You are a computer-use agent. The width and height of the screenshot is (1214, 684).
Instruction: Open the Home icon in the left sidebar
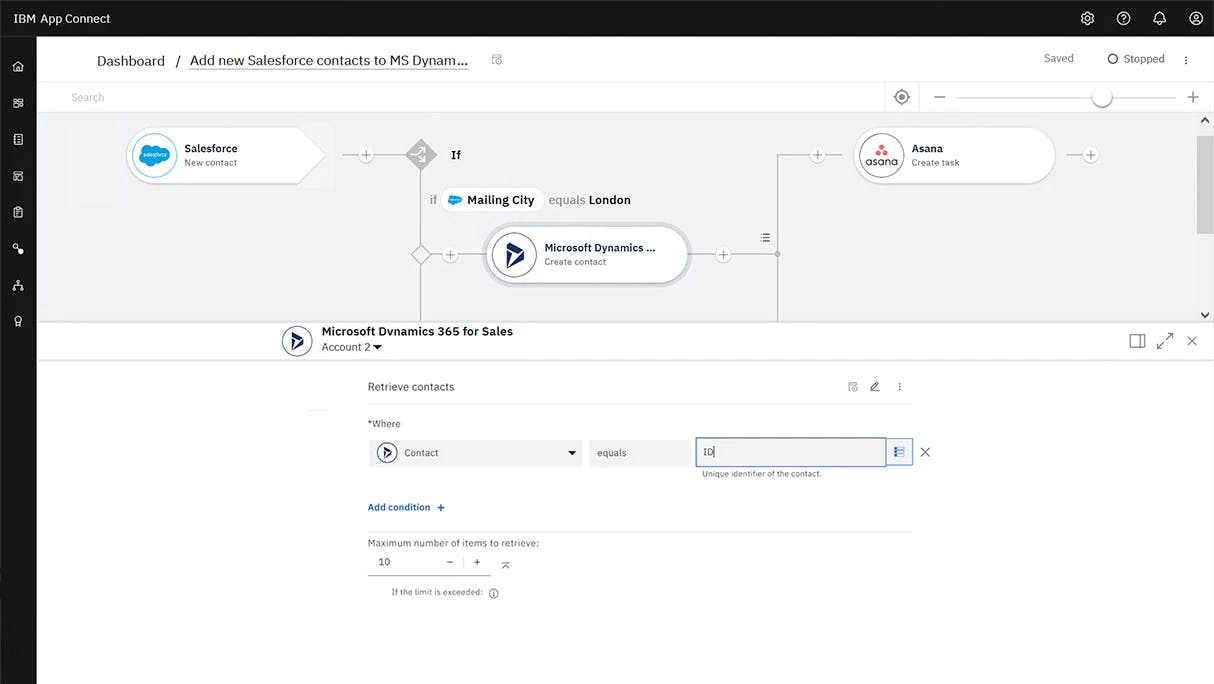pos(18,65)
